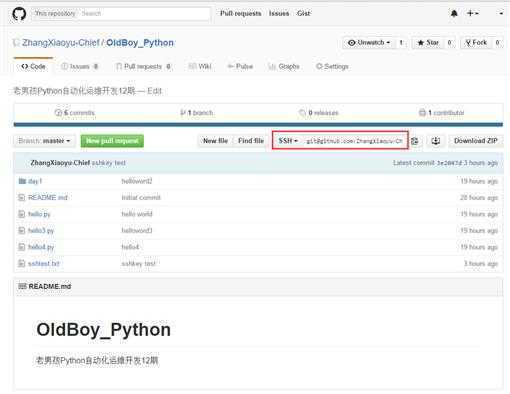The image size is (510, 394).
Task: View the 1 branch list
Action: [197, 113]
